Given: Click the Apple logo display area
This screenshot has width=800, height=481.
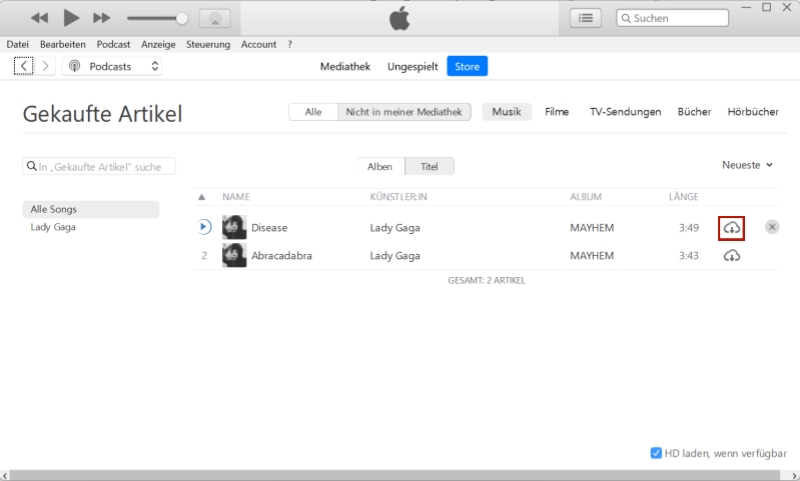Looking at the screenshot, I should pyautogui.click(x=399, y=18).
